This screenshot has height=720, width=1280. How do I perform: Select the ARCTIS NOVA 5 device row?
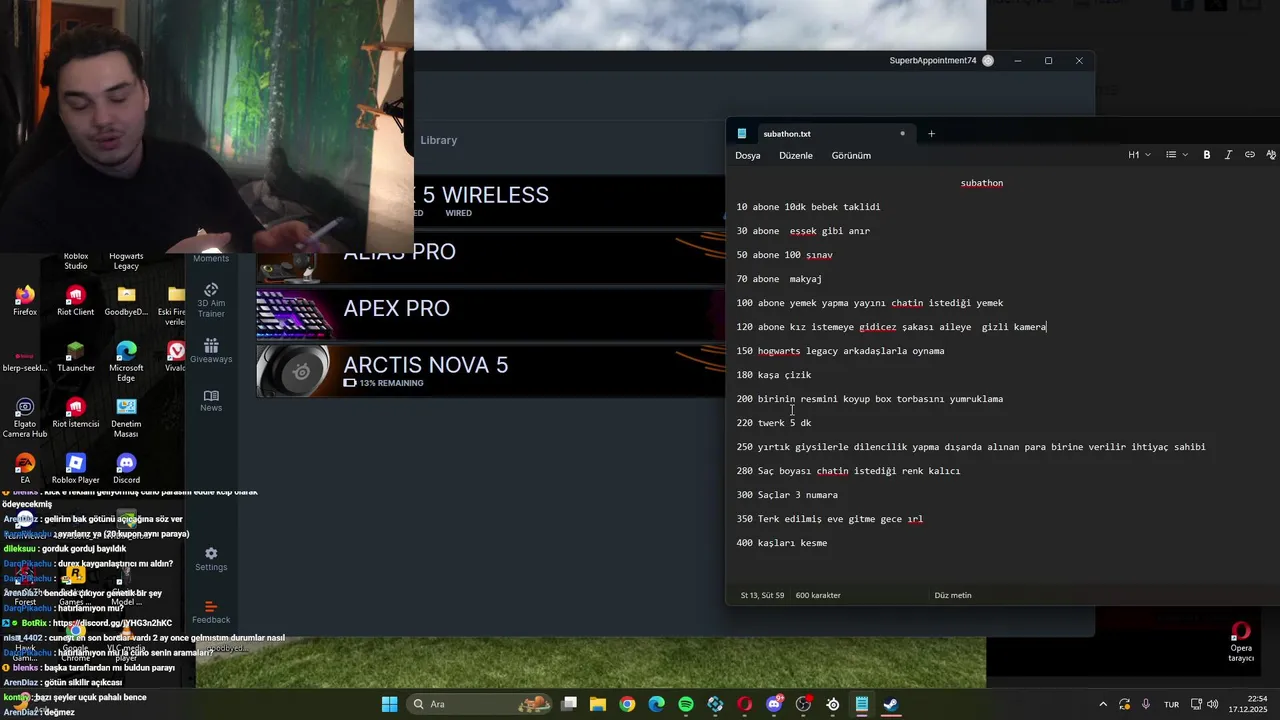(x=490, y=371)
